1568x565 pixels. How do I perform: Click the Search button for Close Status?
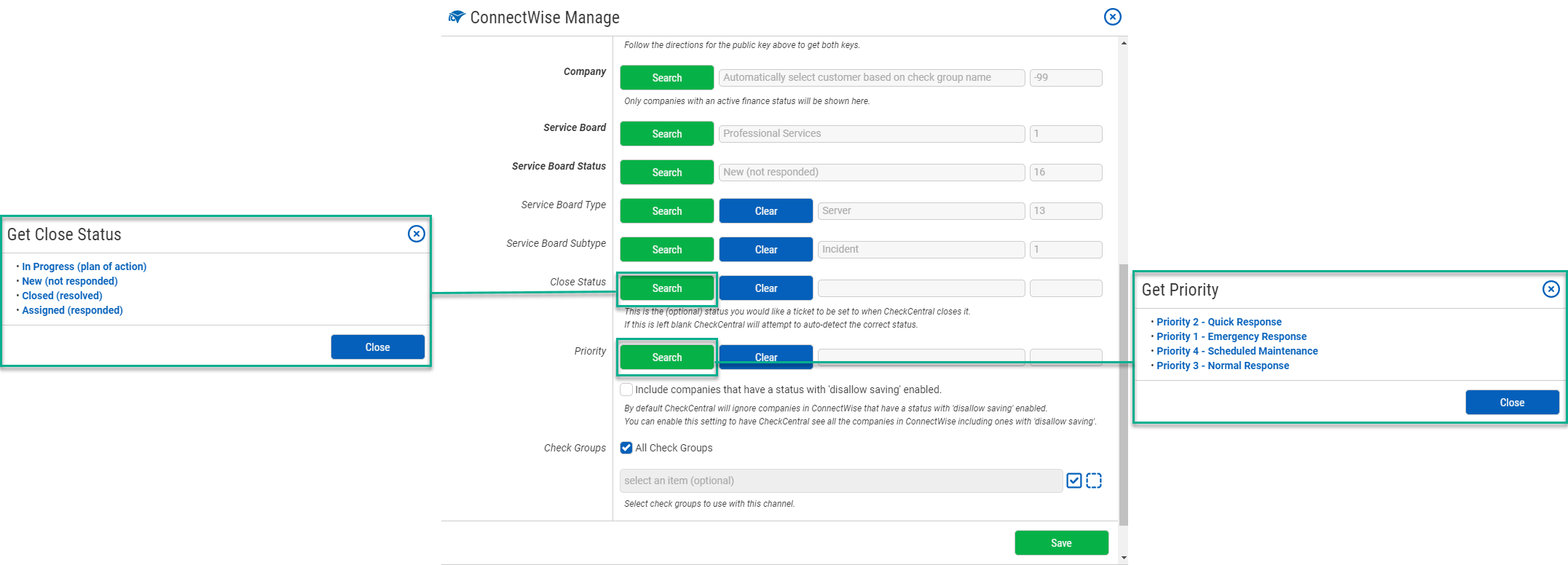click(666, 288)
